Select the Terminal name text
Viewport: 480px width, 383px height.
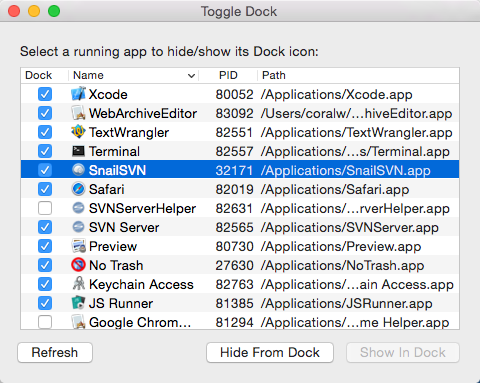click(x=114, y=151)
